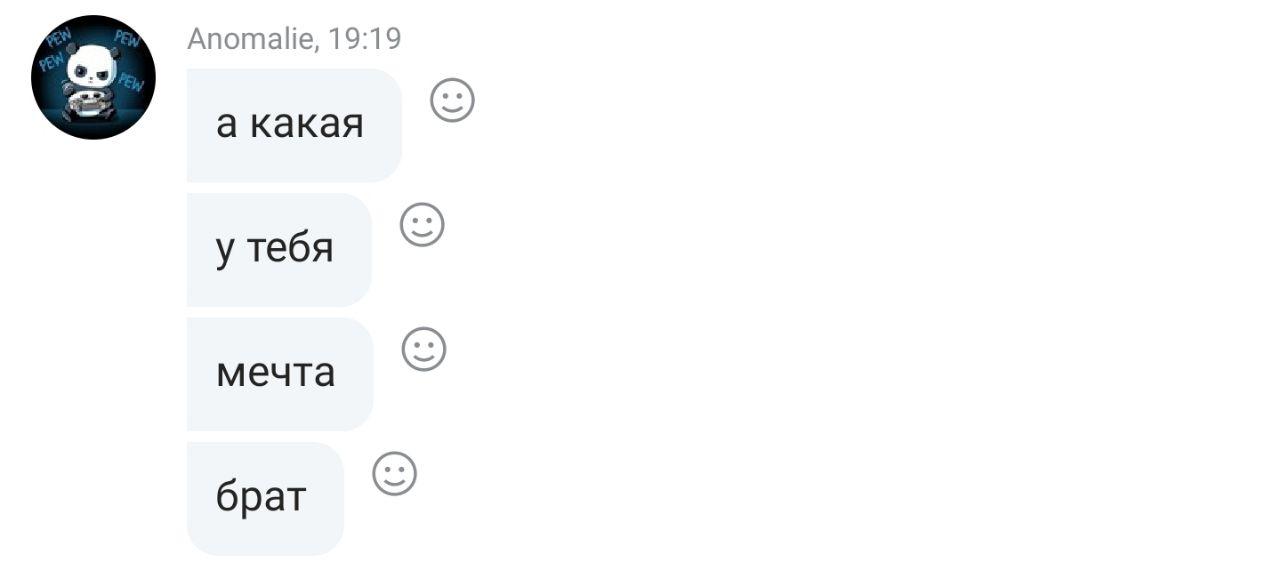This screenshot has height=578, width=1280.
Task: Click smiley icon beside "у тебя"
Action: (422, 225)
